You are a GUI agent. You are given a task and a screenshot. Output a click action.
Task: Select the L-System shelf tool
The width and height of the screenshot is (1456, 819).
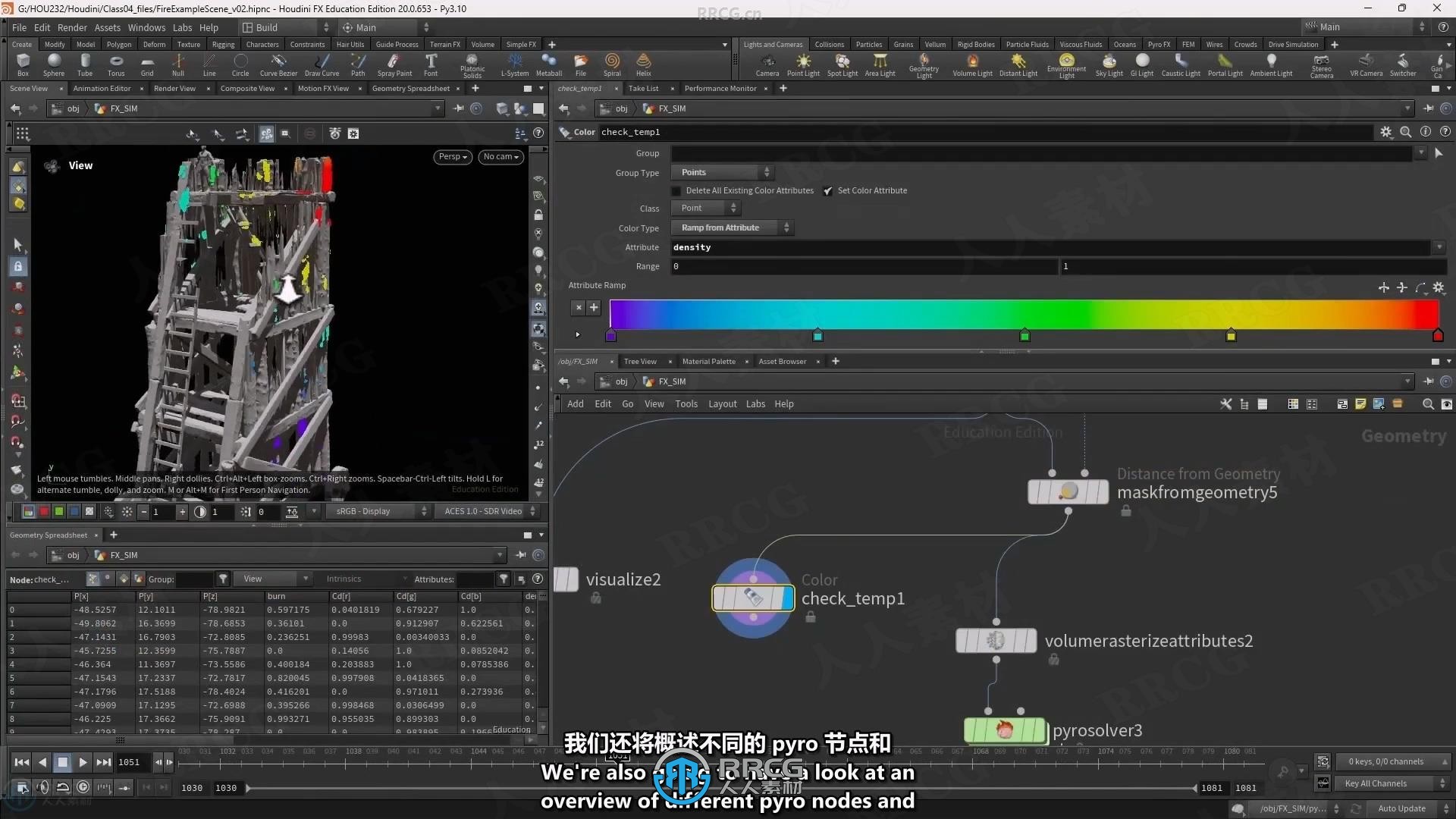click(515, 65)
